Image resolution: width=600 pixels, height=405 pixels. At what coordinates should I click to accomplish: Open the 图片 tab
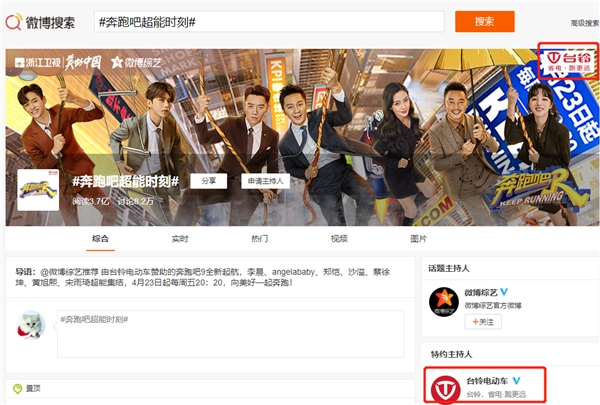tap(419, 239)
